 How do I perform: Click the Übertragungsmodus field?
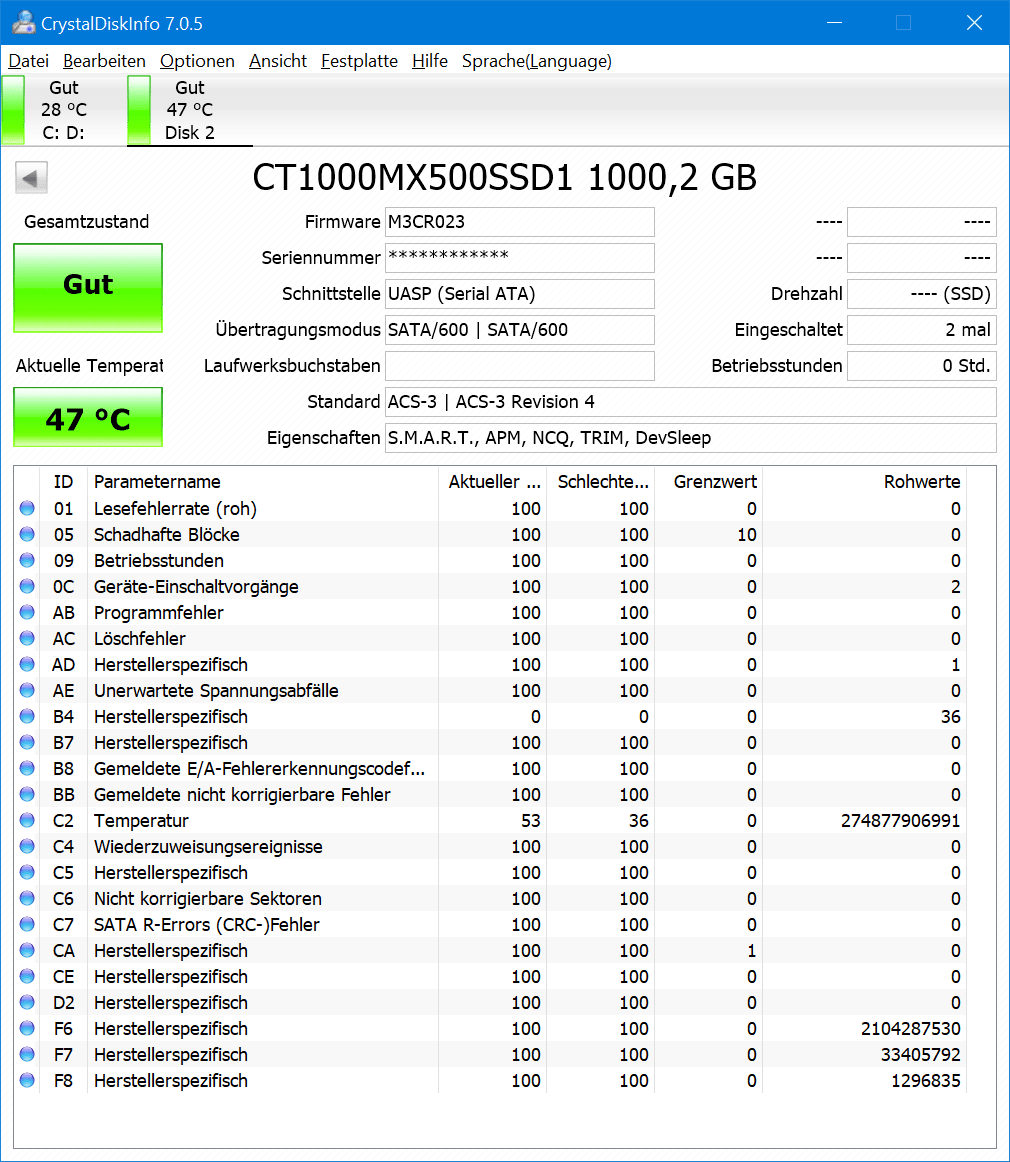519,330
